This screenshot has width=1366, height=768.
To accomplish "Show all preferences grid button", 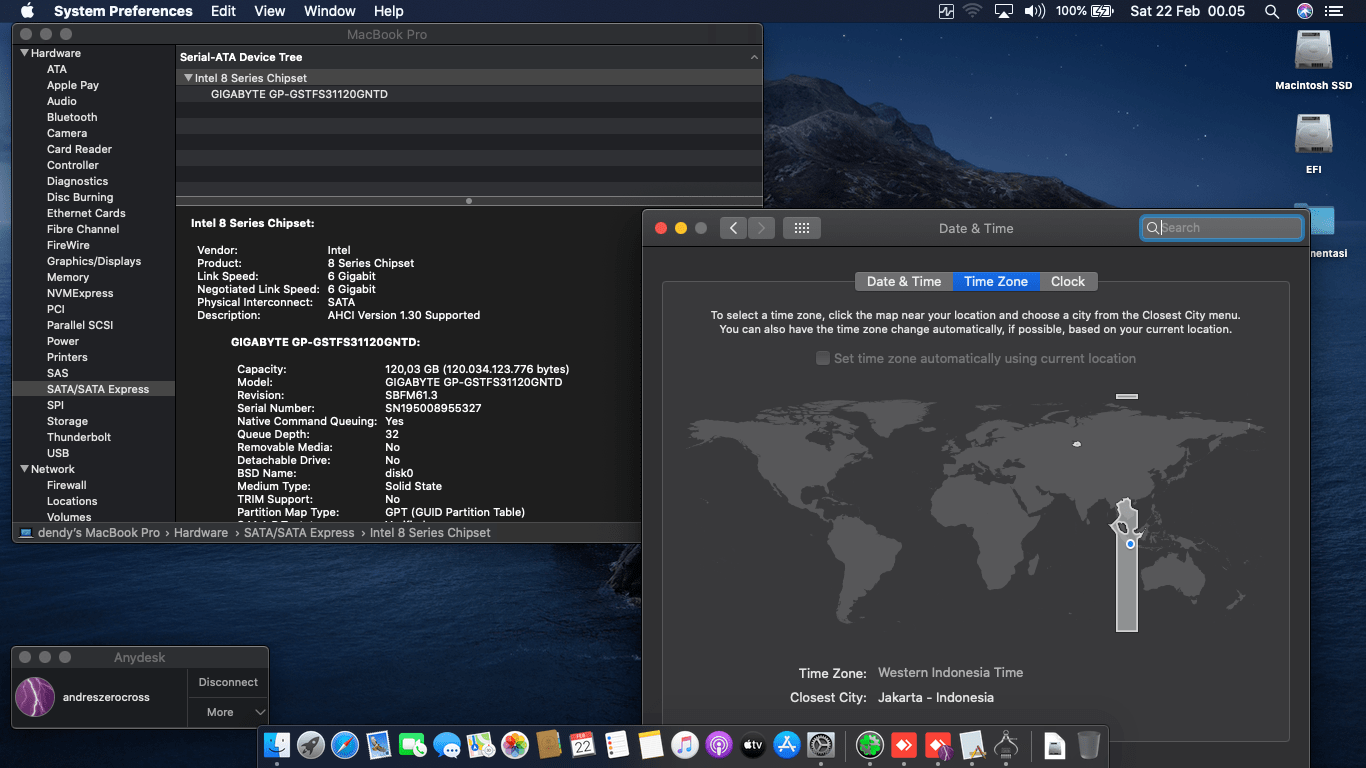I will [x=801, y=228].
